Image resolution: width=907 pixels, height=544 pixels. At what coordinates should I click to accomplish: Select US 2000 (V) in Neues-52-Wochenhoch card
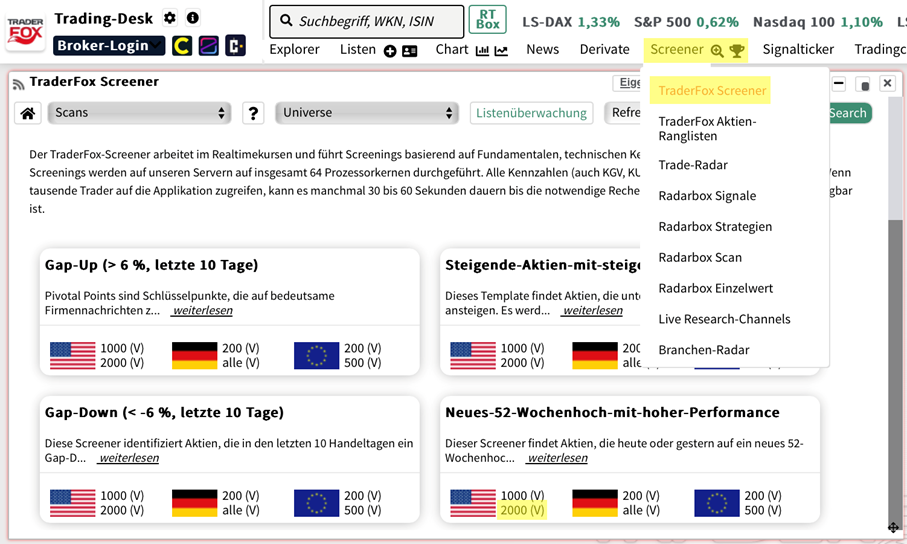[522, 510]
